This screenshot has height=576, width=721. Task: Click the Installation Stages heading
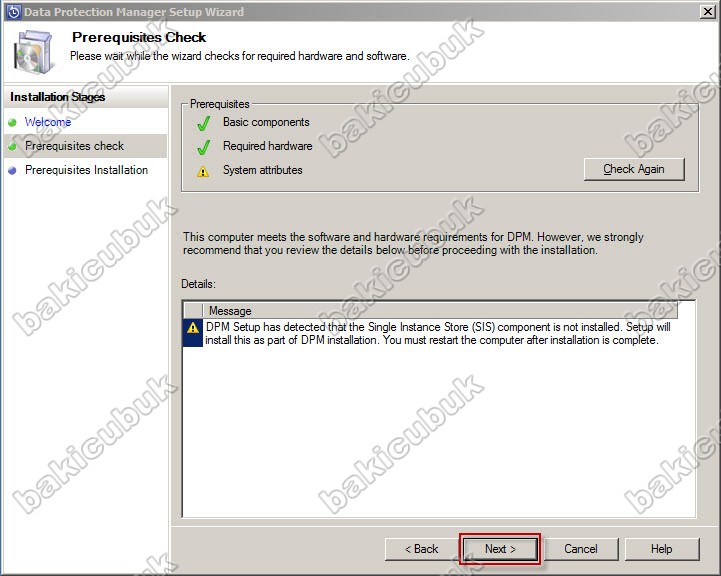[57, 97]
